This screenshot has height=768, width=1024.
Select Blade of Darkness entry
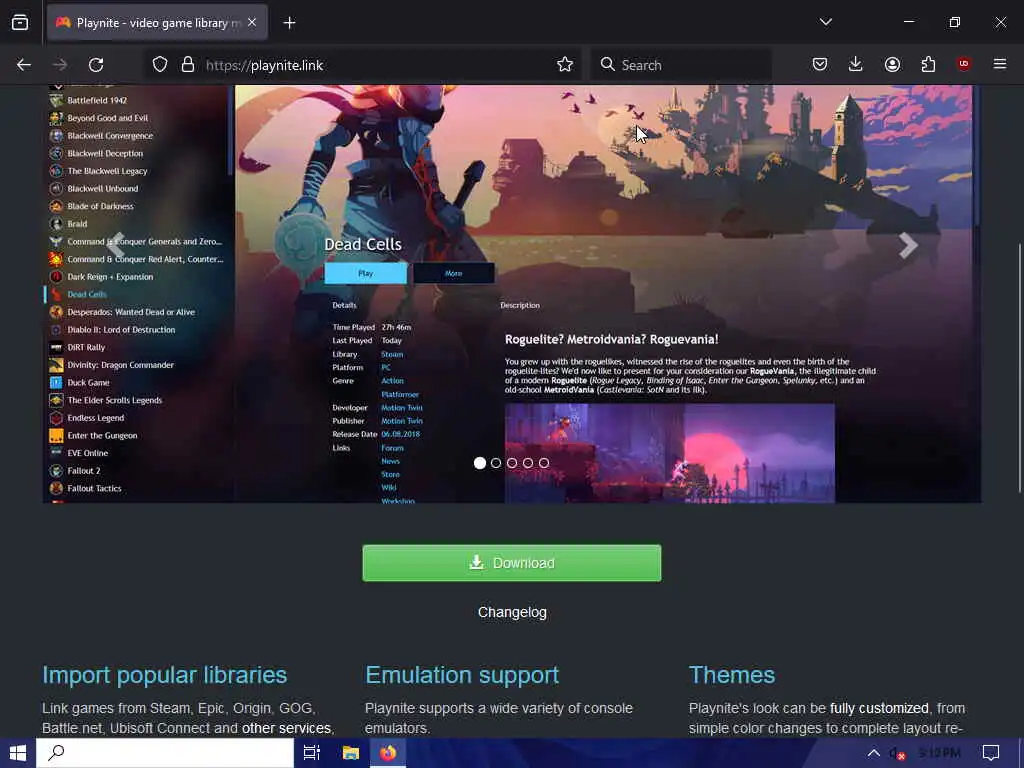pyautogui.click(x=101, y=206)
